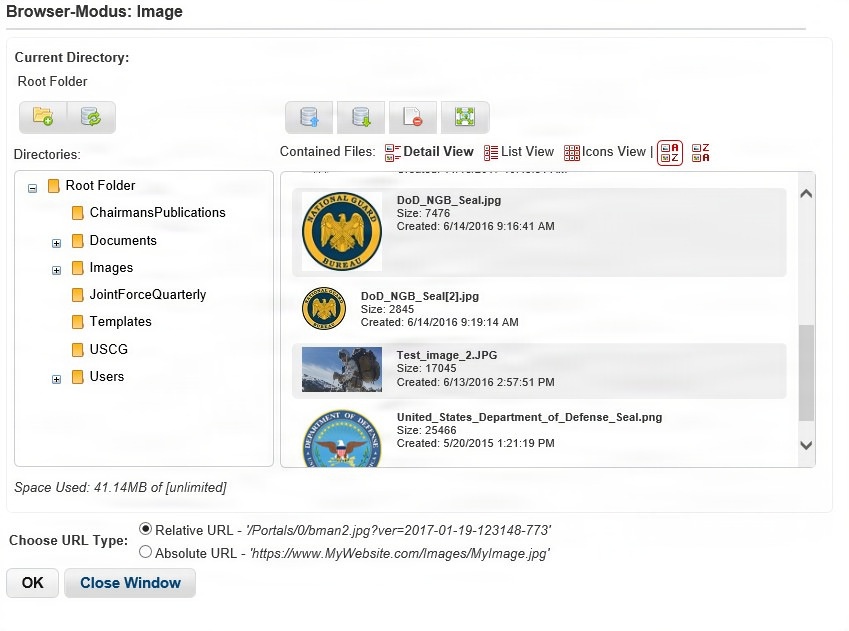Click the DoD_NGB_Seal[2].jpg file name

[420, 296]
